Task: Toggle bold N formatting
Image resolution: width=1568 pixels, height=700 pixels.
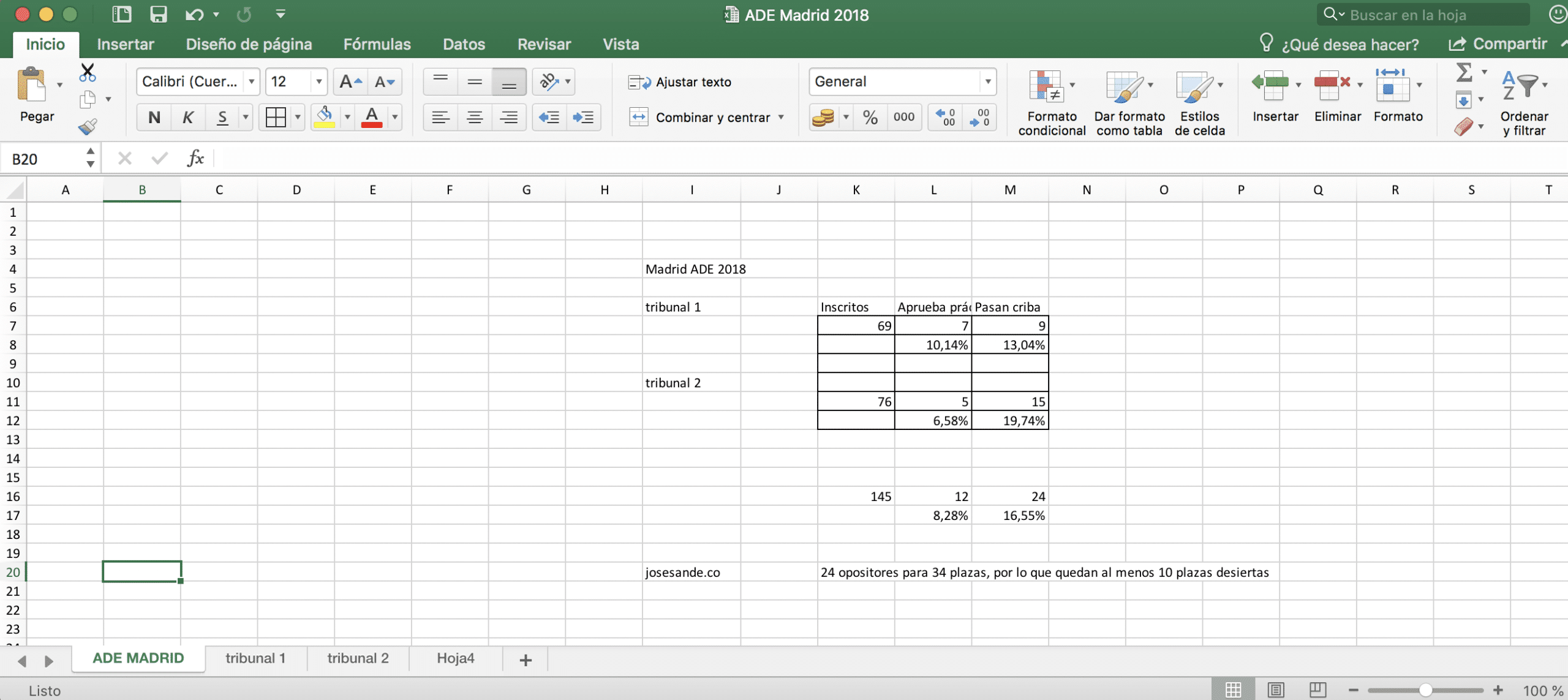Action: (x=154, y=116)
